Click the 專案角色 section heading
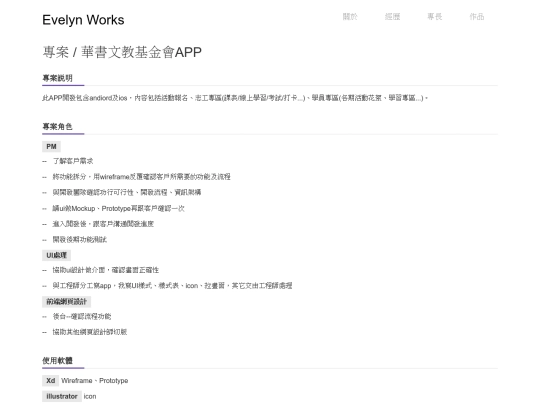This screenshot has width=540, height=405. click(x=58, y=127)
